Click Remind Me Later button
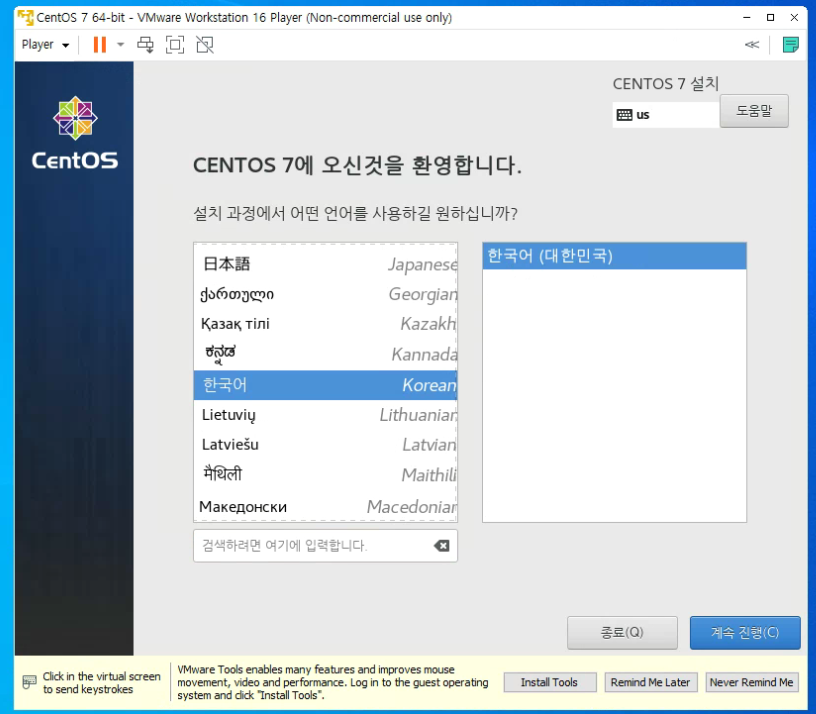The height and width of the screenshot is (714, 816). [650, 682]
